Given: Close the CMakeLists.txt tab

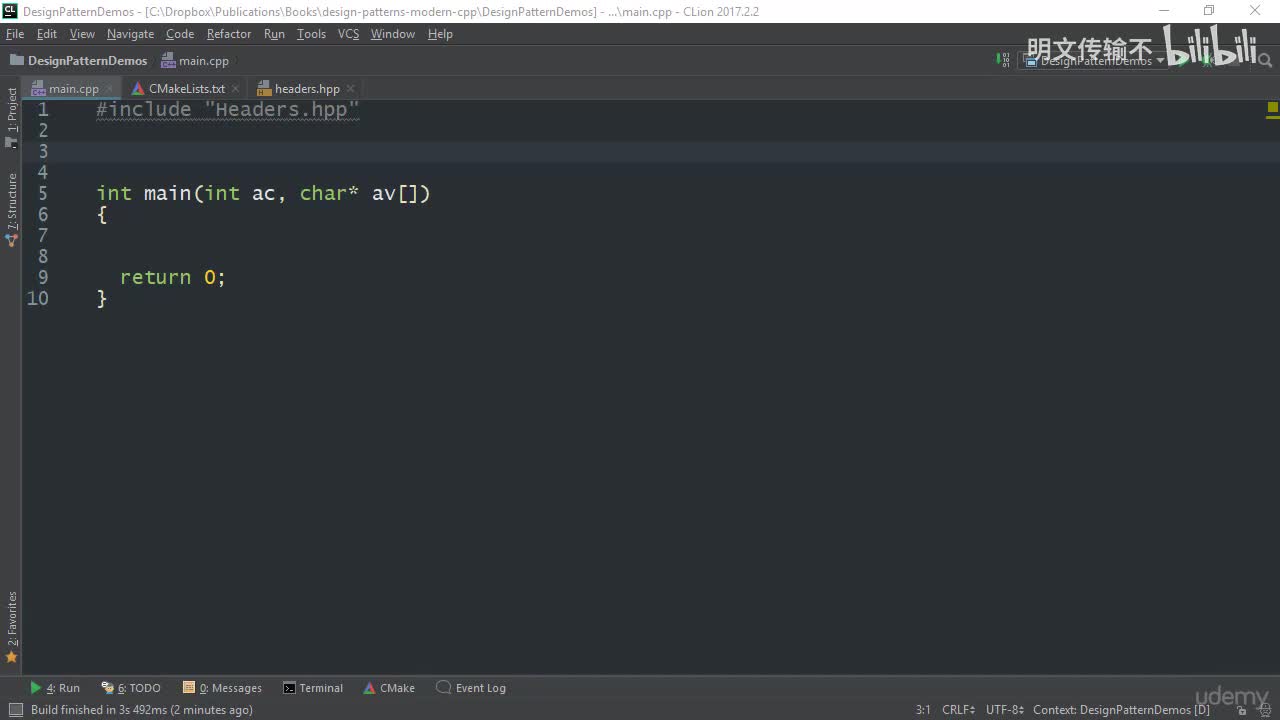Looking at the screenshot, I should [236, 89].
